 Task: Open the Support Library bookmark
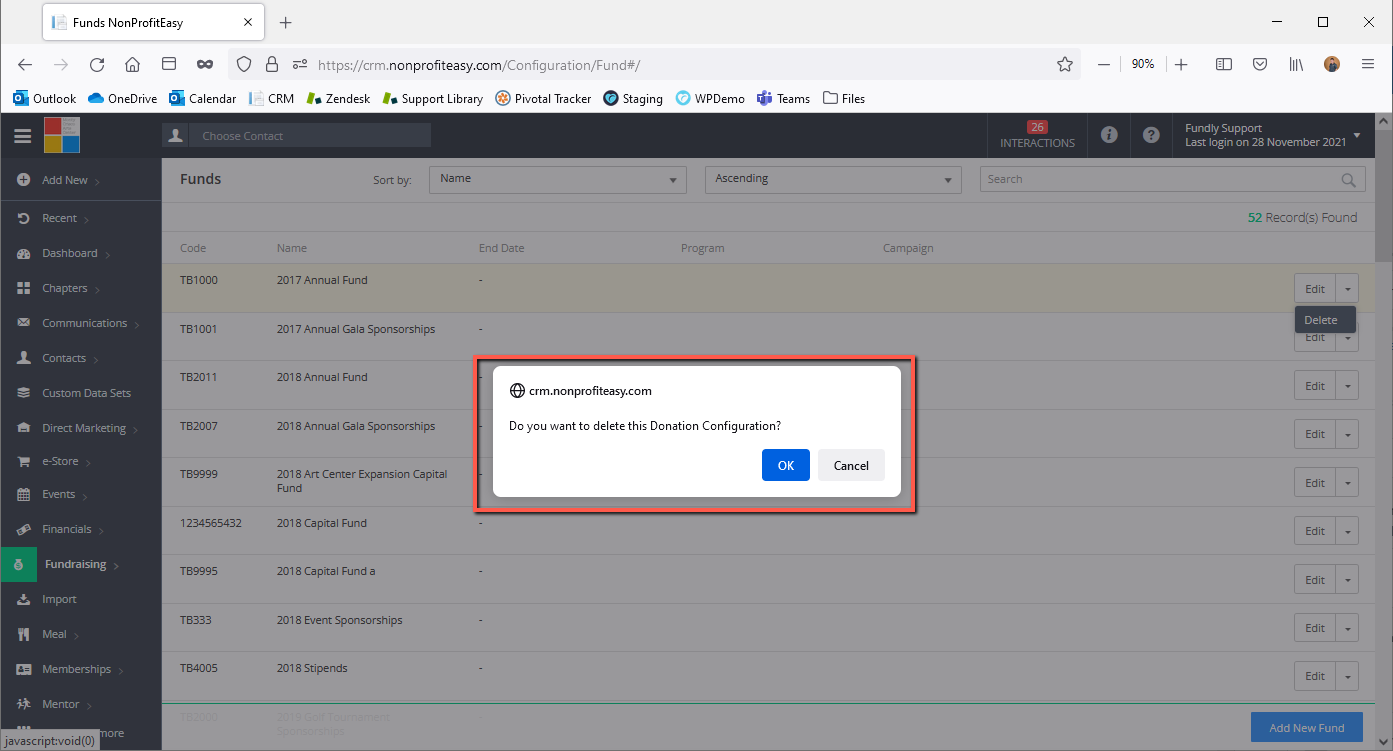(432, 98)
